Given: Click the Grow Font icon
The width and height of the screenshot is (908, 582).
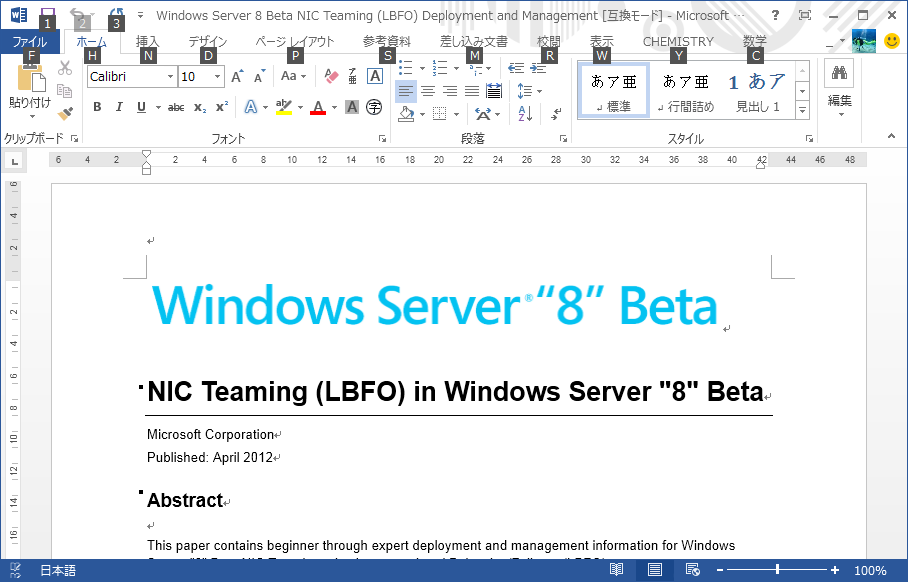Looking at the screenshot, I should [x=237, y=76].
